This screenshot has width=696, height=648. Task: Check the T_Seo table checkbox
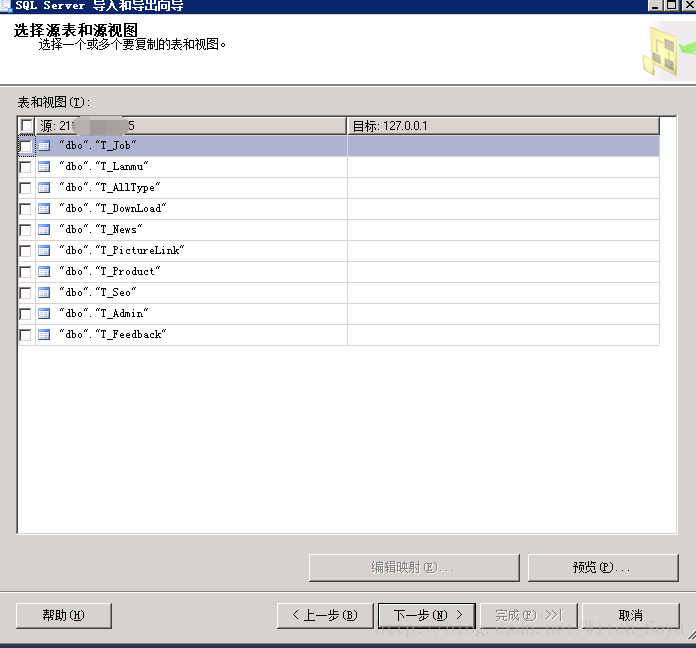pos(25,293)
